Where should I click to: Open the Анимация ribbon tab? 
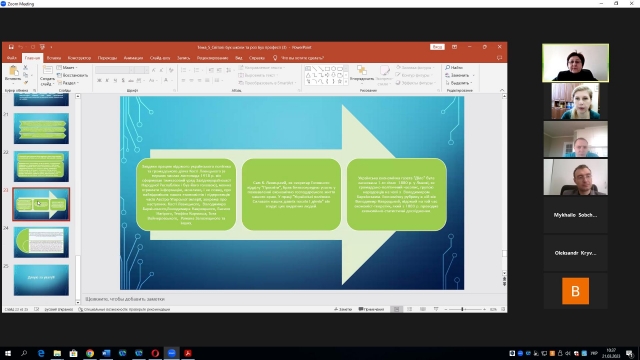point(133,58)
